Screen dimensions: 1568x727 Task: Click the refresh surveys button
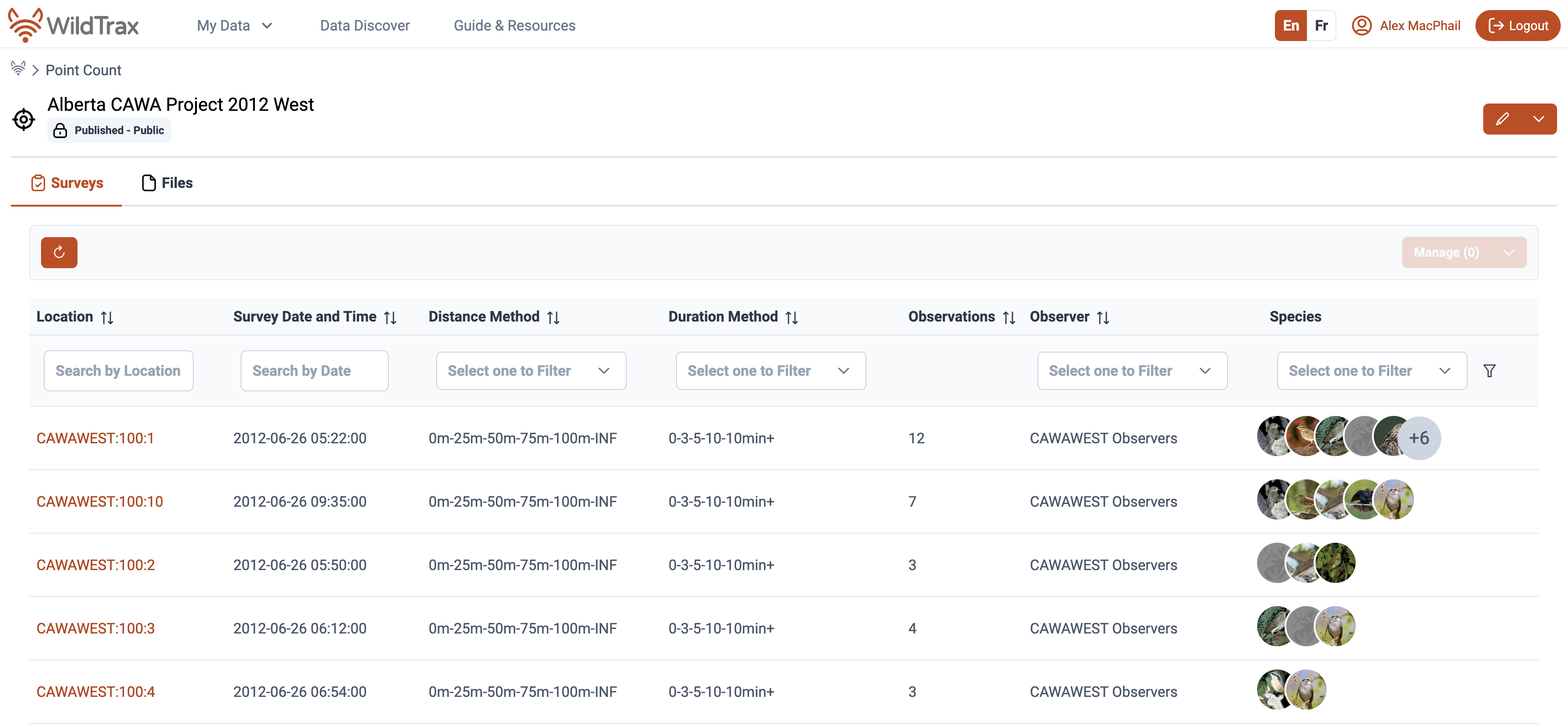click(x=59, y=252)
